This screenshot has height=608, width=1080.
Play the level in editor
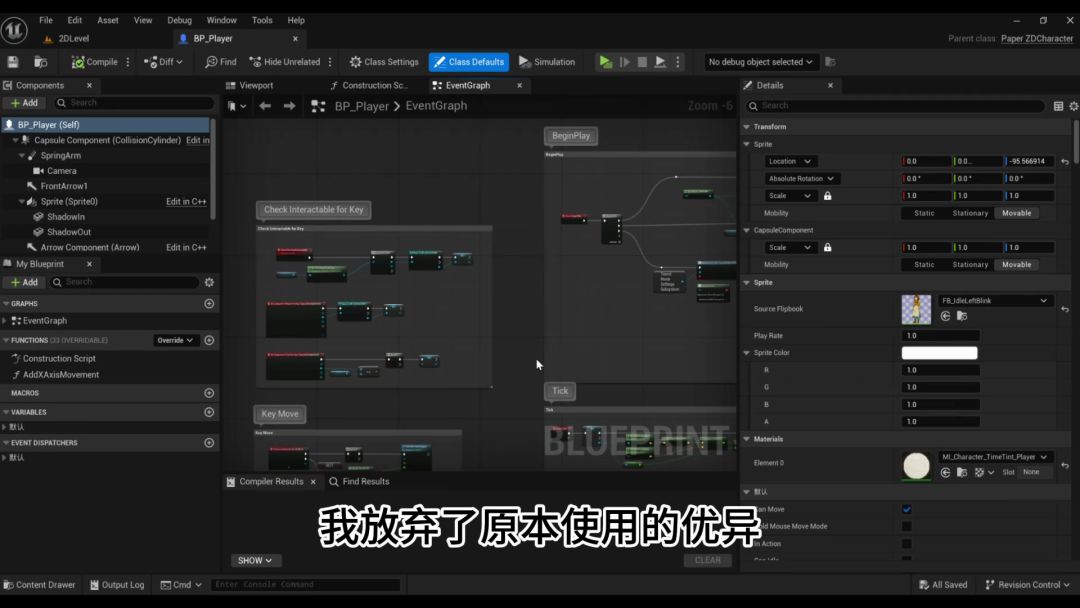[x=605, y=62]
